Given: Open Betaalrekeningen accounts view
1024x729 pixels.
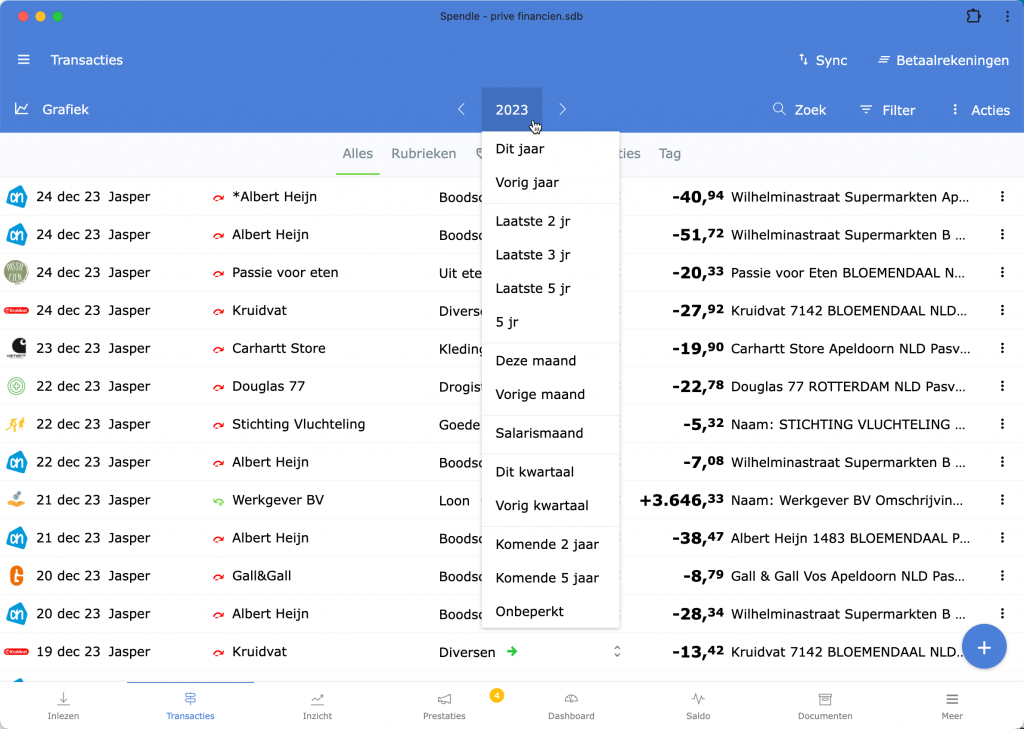Looking at the screenshot, I should (943, 60).
